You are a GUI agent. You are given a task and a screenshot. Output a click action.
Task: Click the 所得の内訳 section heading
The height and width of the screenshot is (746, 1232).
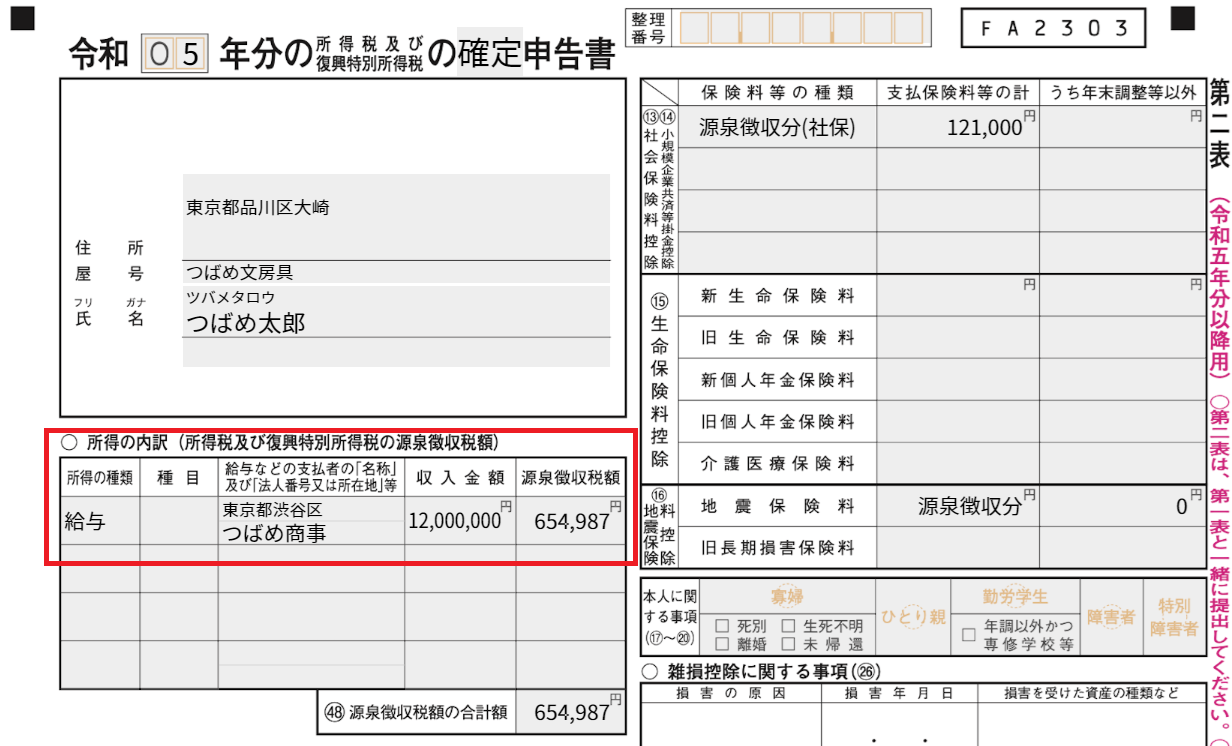(280, 441)
